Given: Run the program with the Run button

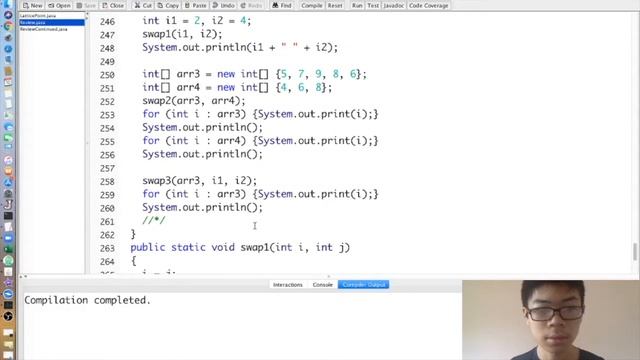Looking at the screenshot, I should [x=357, y=5].
